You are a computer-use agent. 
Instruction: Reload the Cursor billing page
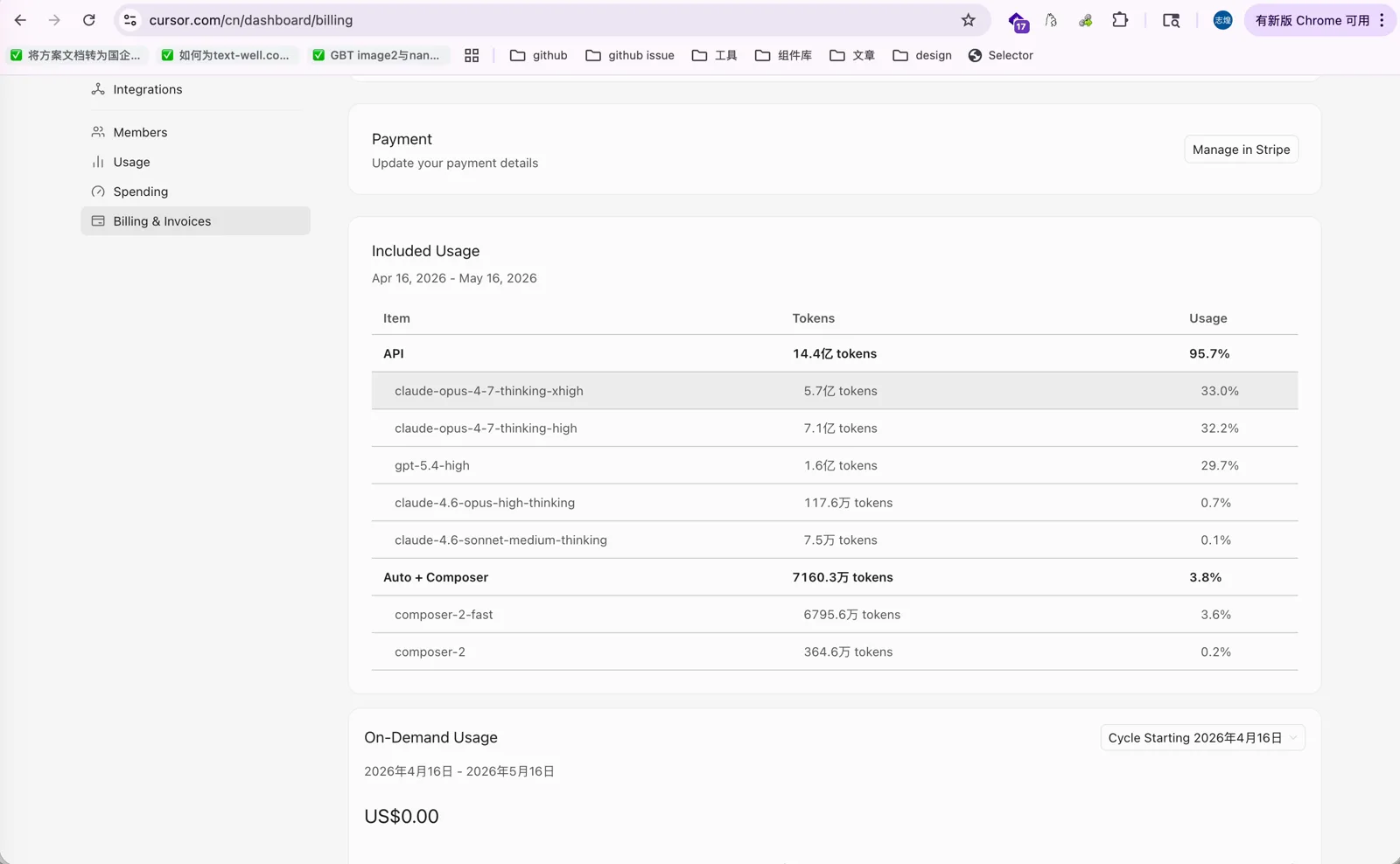point(89,20)
